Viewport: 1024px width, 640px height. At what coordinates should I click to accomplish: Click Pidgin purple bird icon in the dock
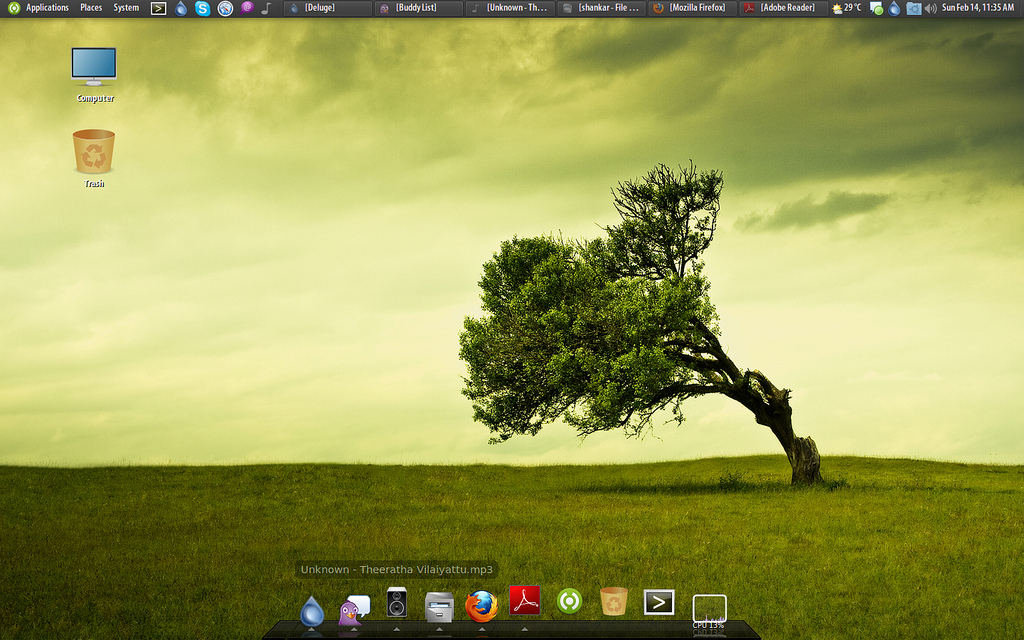354,609
